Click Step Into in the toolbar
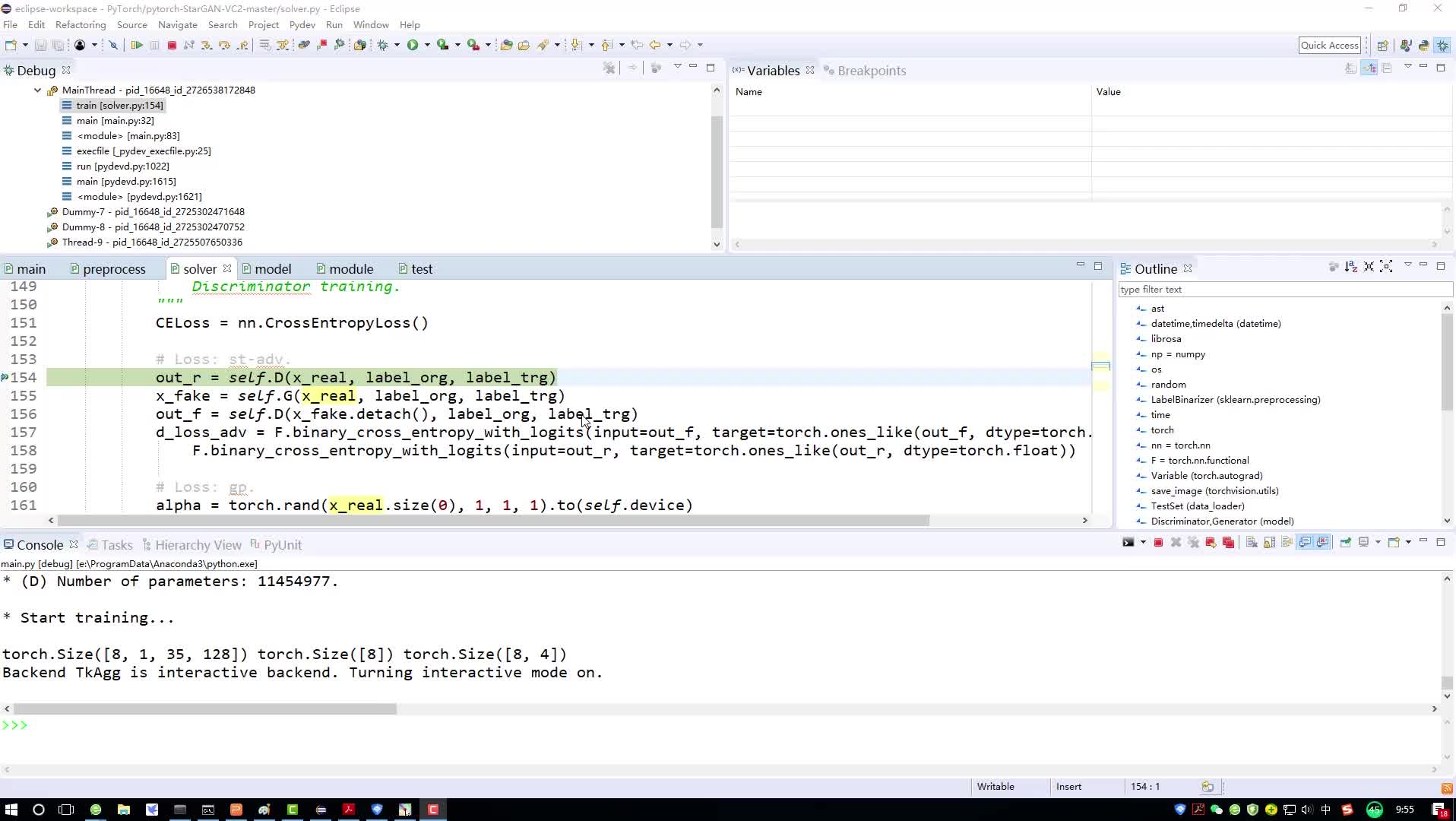Viewport: 1456px width, 821px height. pos(207,45)
